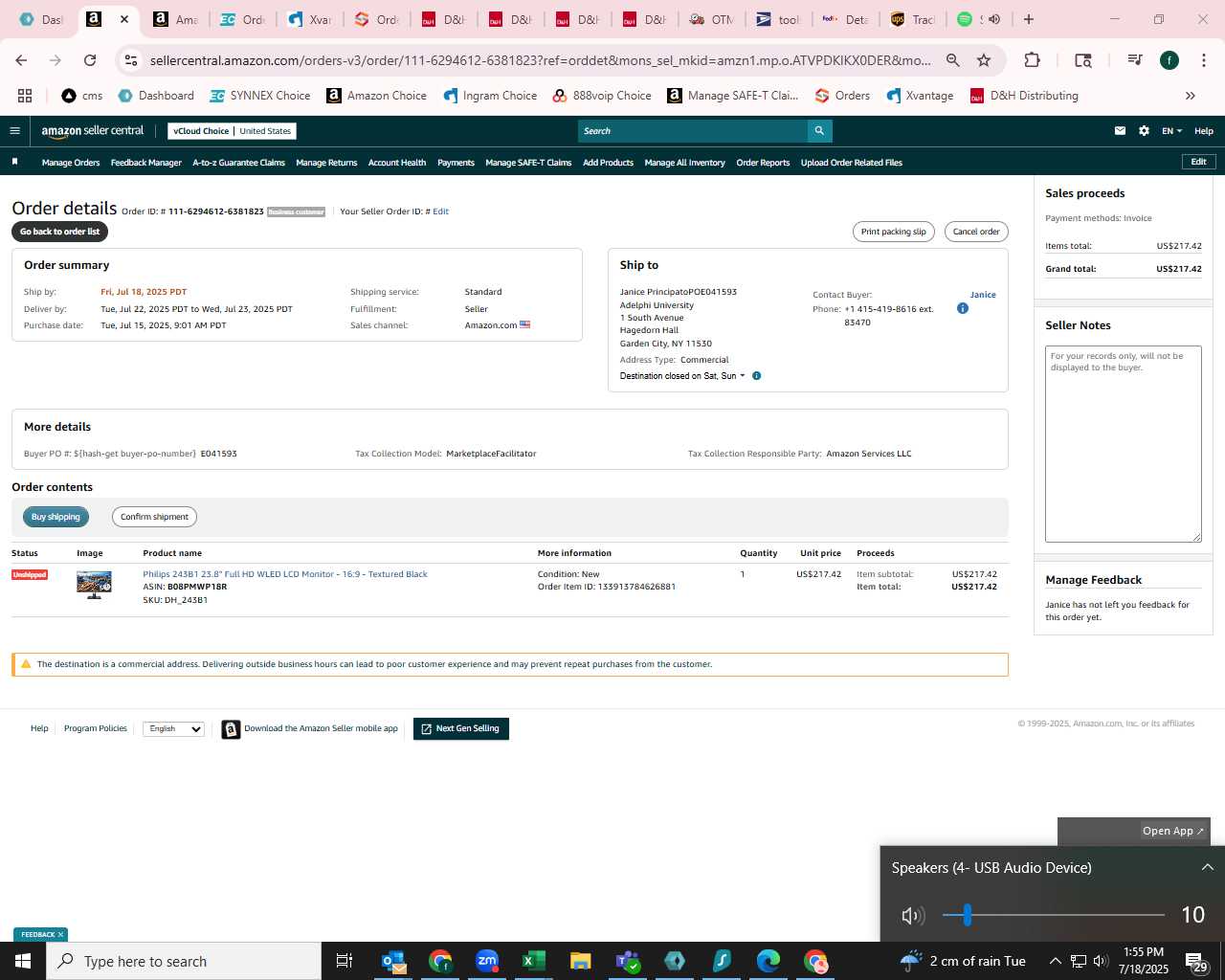Screen dimensions: 1225x980
Task: Show hidden system tray icons
Action: pyautogui.click(x=1055, y=961)
